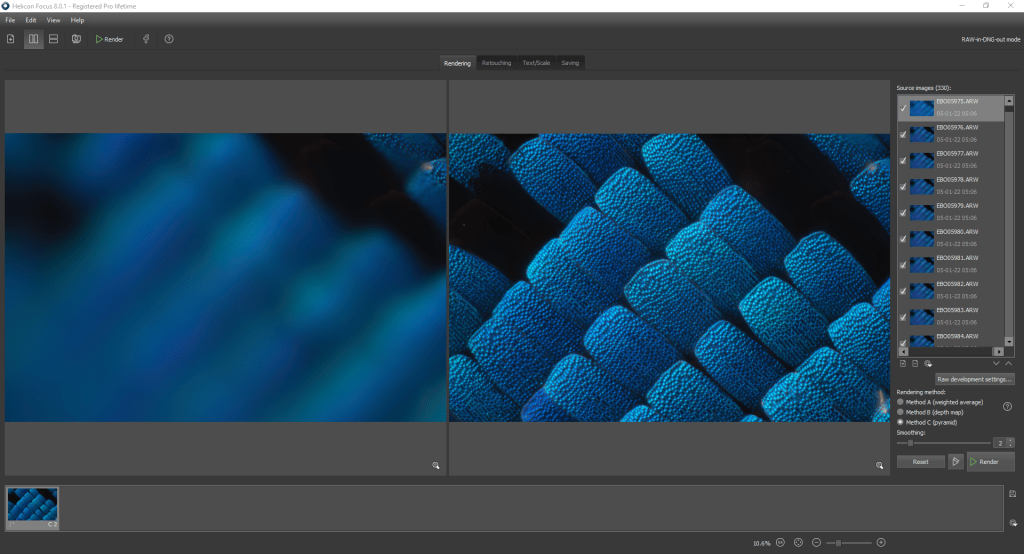Switch to the Retouching tab
The image size is (1024, 554).
click(x=496, y=63)
